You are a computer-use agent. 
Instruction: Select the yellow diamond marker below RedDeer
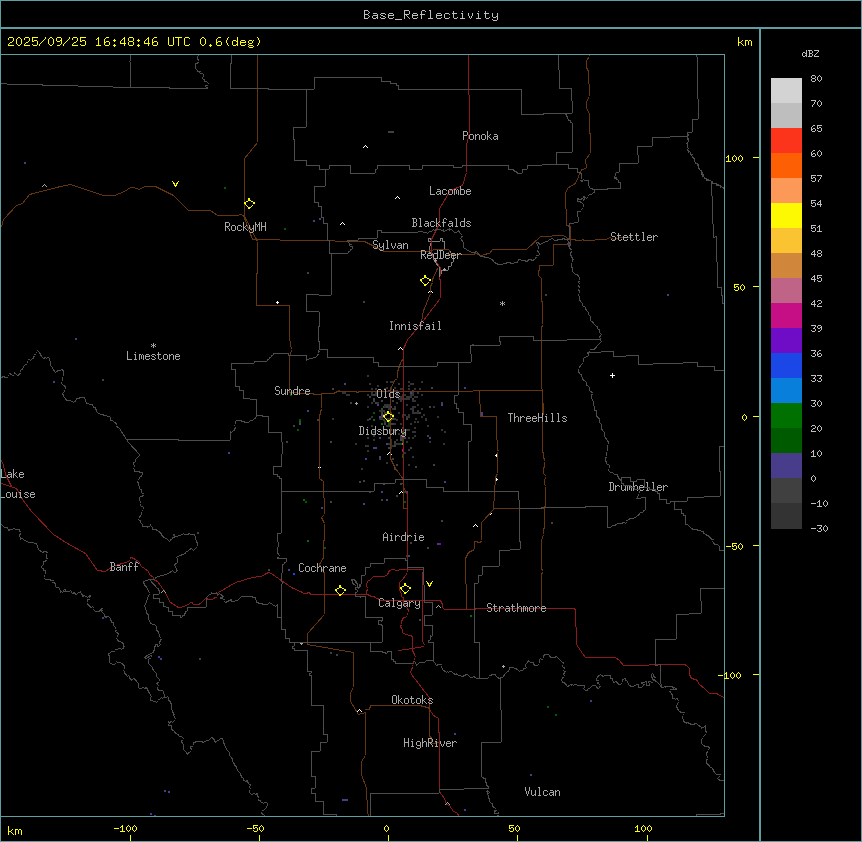[426, 280]
